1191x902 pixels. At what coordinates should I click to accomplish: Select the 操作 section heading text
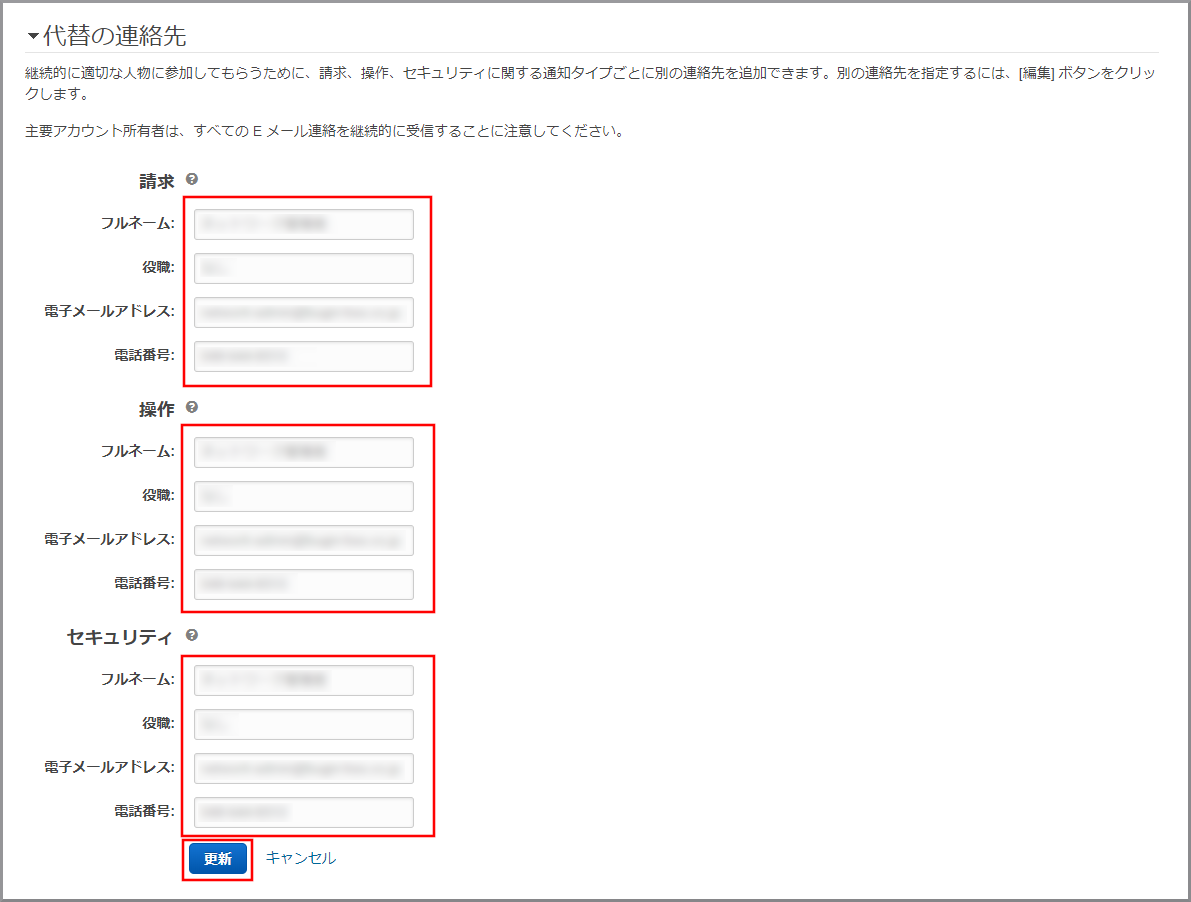coord(156,409)
